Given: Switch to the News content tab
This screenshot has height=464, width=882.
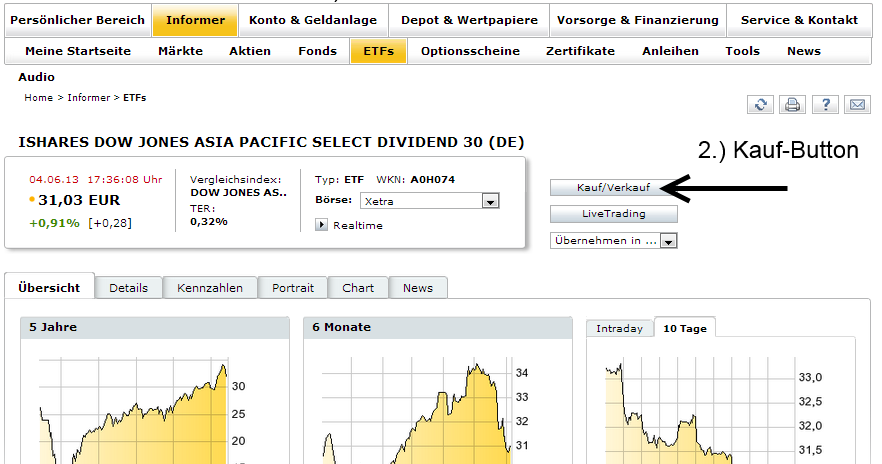Looking at the screenshot, I should click(x=418, y=288).
